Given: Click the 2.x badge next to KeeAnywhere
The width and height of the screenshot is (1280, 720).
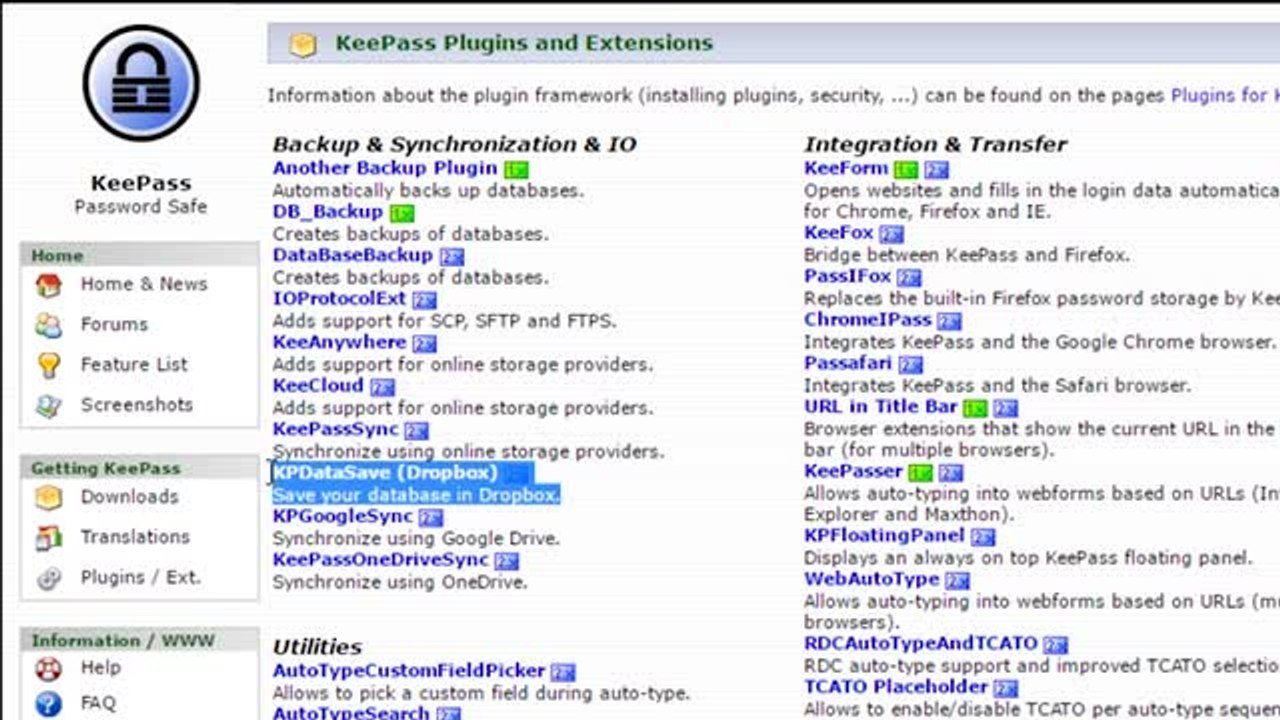Looking at the screenshot, I should point(425,344).
